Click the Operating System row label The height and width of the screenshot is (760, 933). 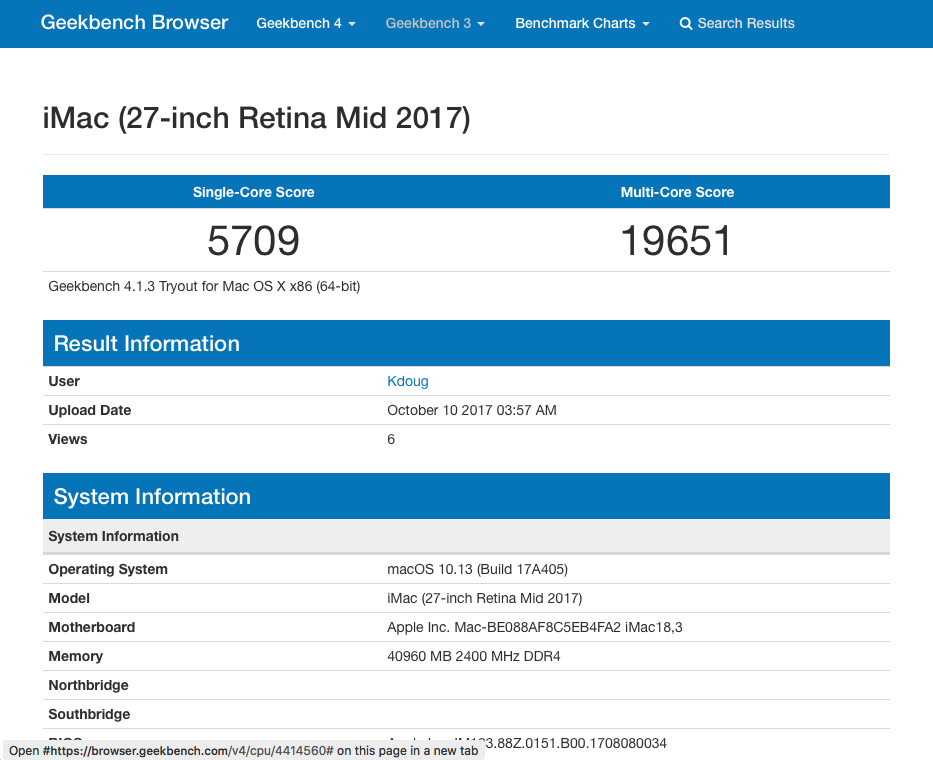(x=108, y=569)
